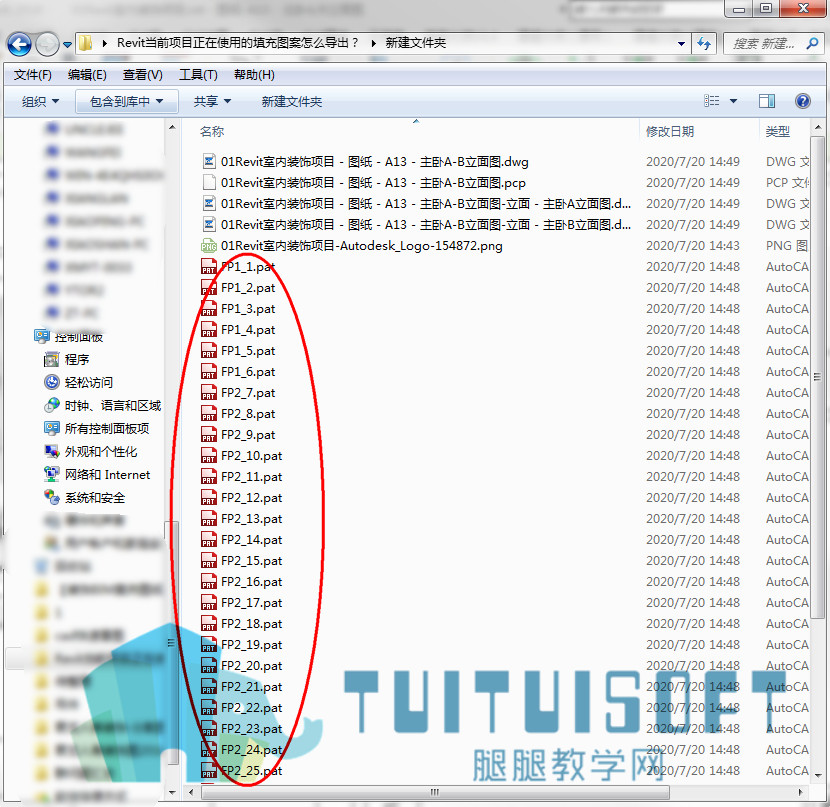Screen dimensions: 830x807
Task: Toggle the preview pane icon
Action: [x=766, y=101]
